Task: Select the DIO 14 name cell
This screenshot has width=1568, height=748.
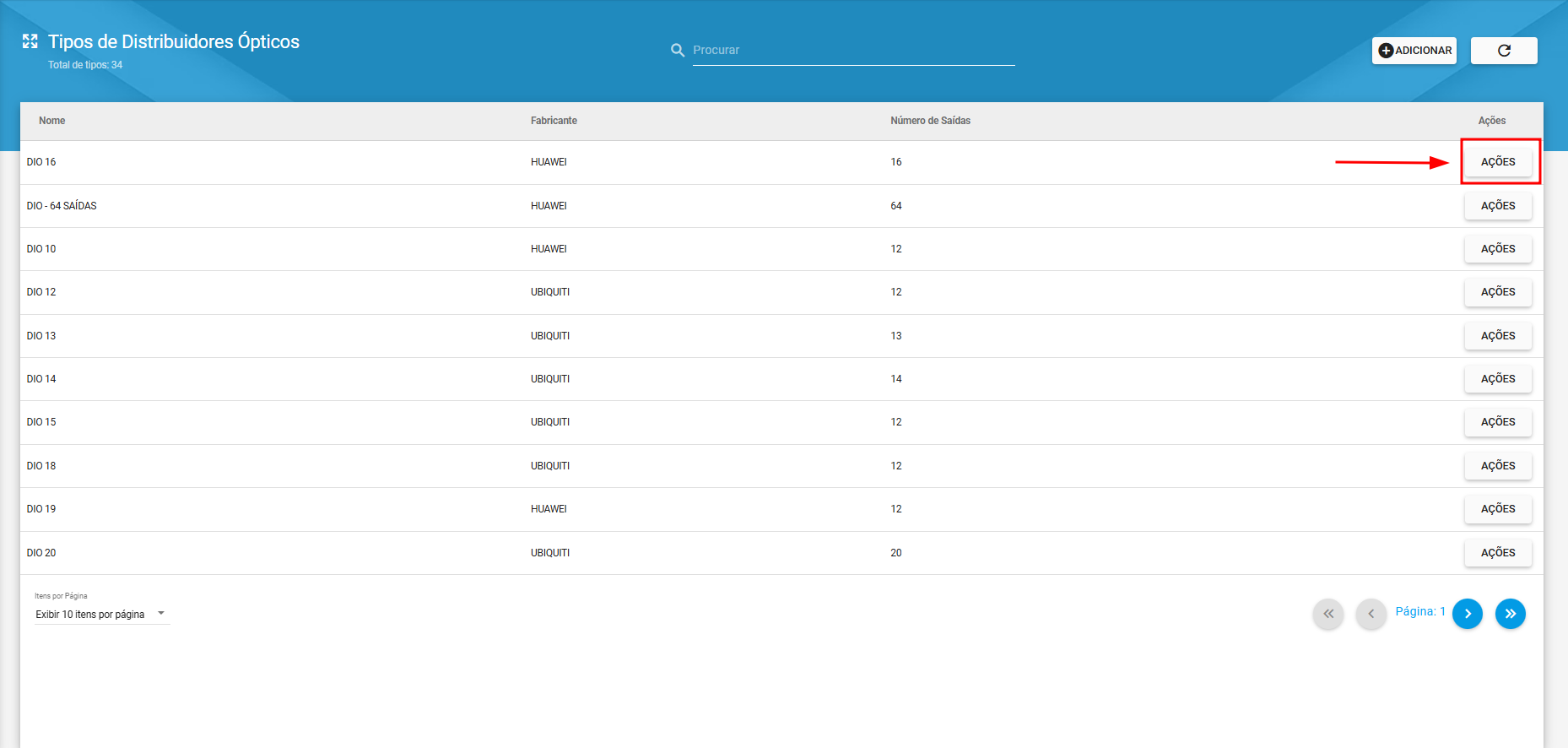Action: point(41,379)
